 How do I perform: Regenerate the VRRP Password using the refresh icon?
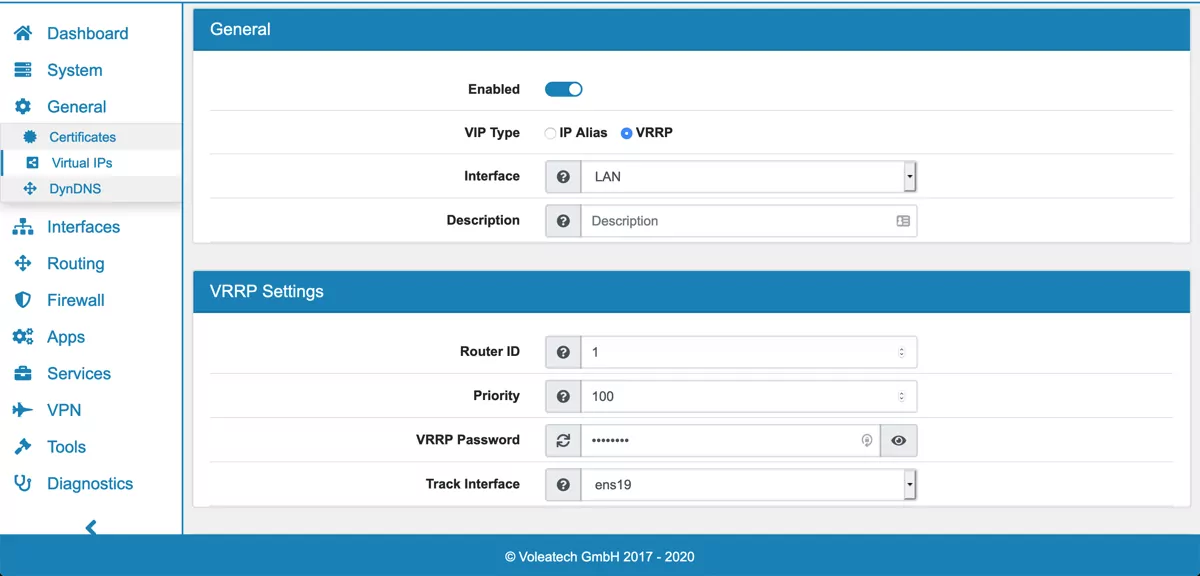562,440
